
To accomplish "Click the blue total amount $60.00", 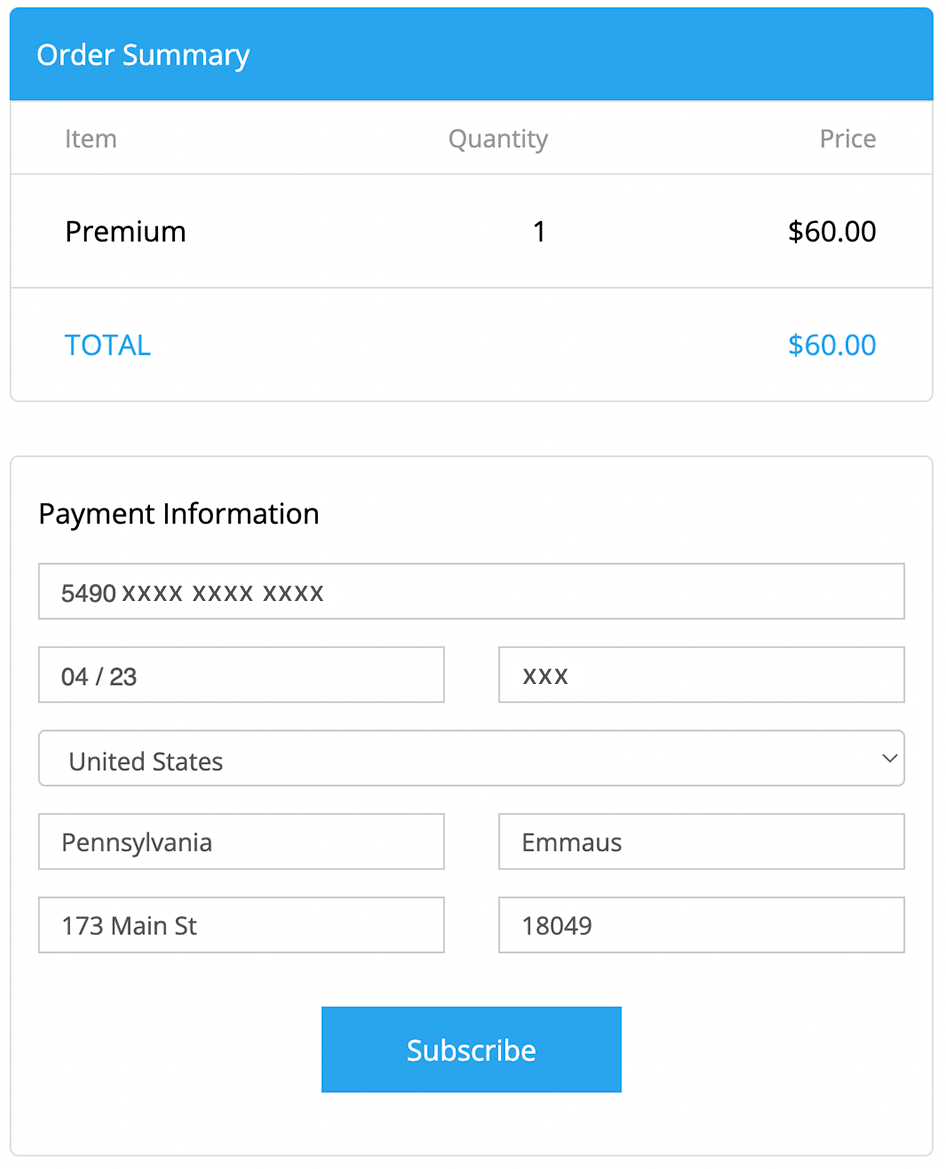I will pyautogui.click(x=831, y=345).
